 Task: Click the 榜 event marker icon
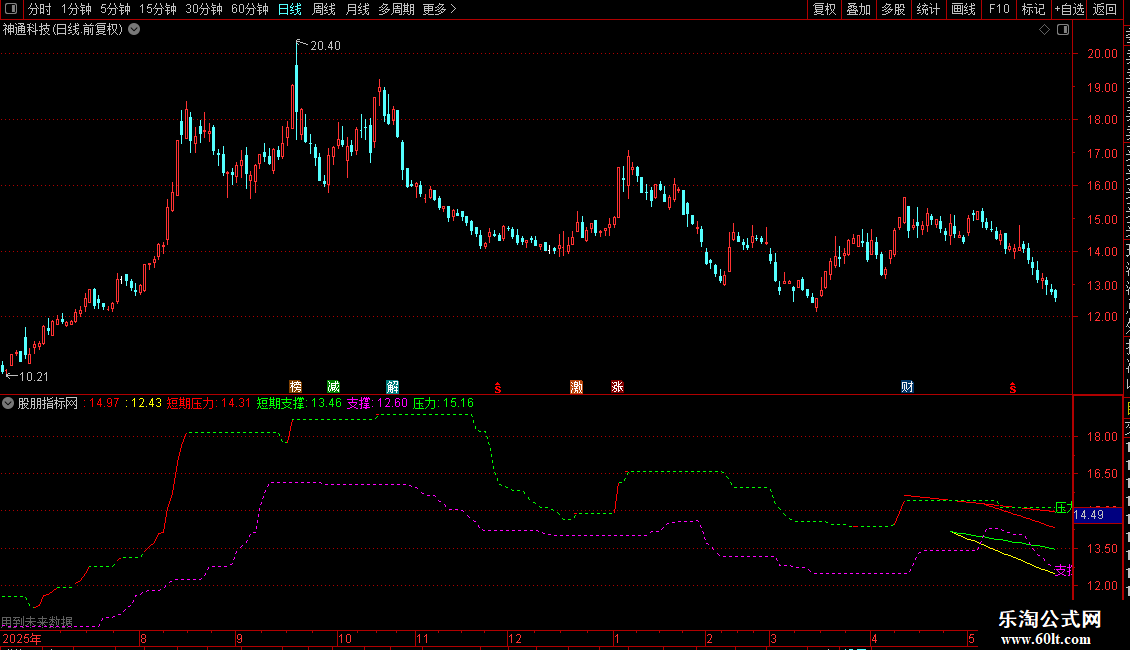pos(295,387)
